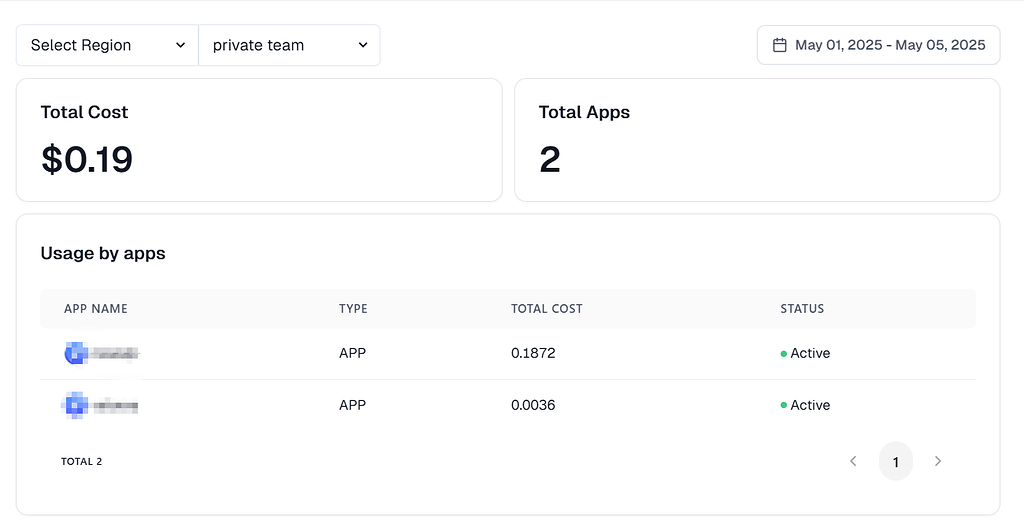The height and width of the screenshot is (523, 1024).
Task: Click the Total Cost card title
Action: coord(84,112)
